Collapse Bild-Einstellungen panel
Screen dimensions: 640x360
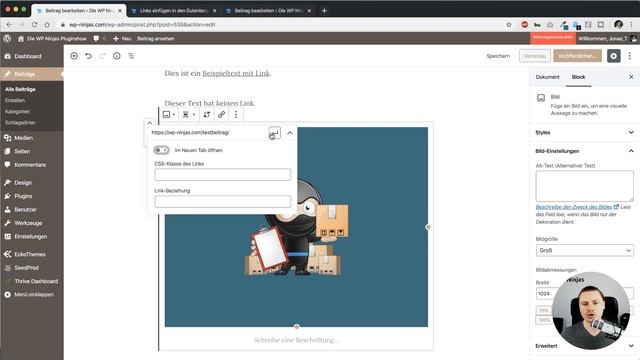coord(584,151)
